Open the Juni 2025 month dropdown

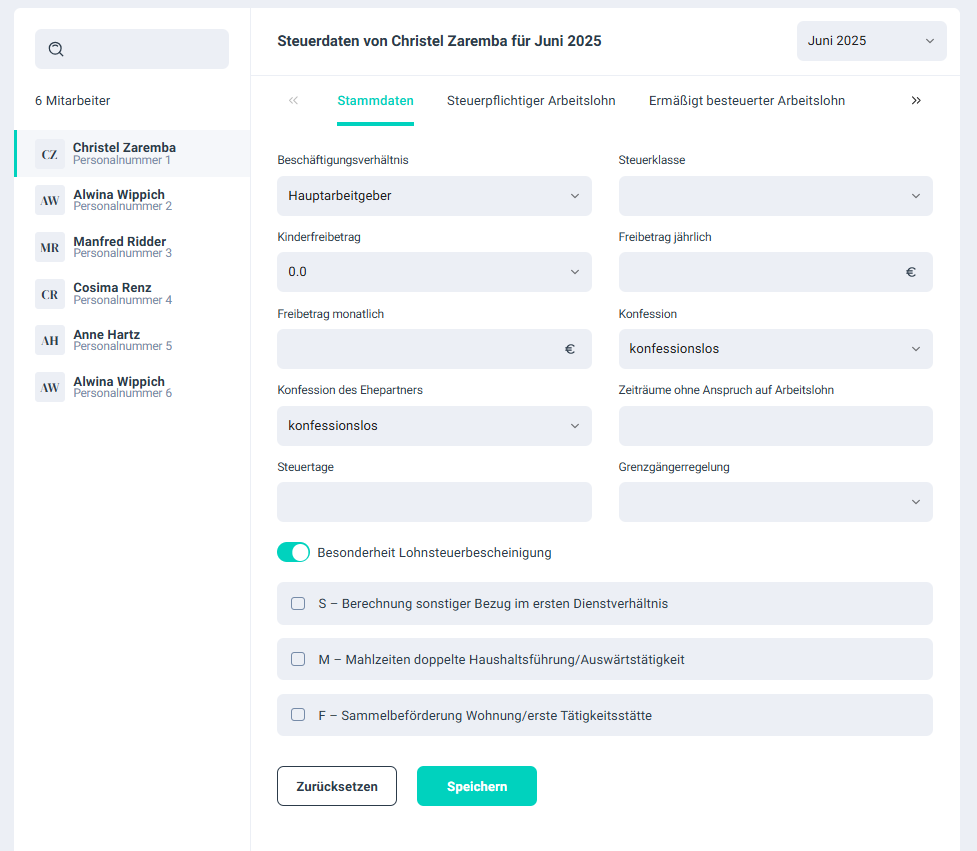coord(871,41)
